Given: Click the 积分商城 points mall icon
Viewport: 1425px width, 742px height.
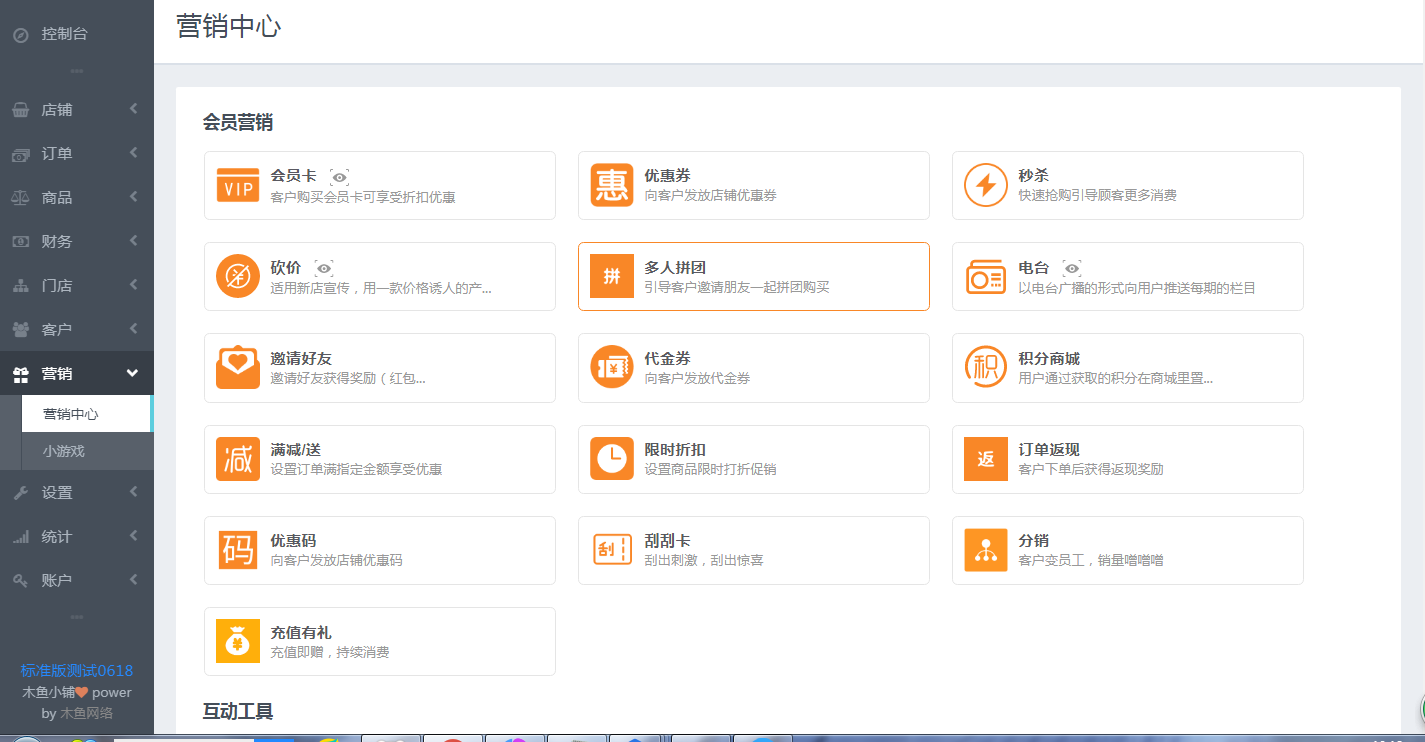Looking at the screenshot, I should tap(985, 367).
